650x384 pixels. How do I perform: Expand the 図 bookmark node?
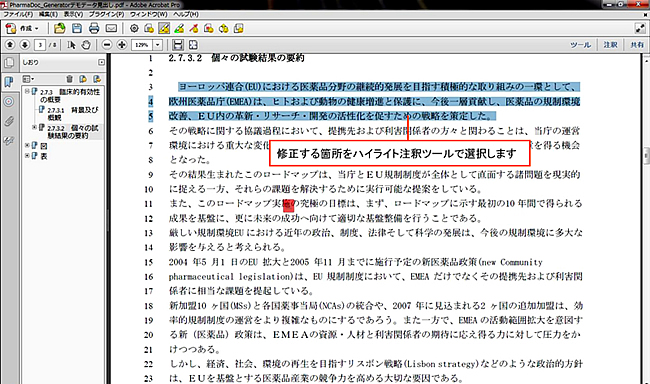tap(27, 146)
